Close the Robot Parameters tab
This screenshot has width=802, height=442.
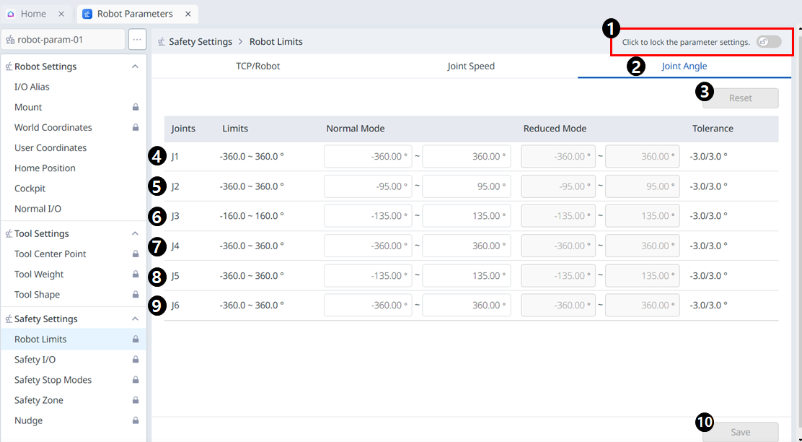186,14
